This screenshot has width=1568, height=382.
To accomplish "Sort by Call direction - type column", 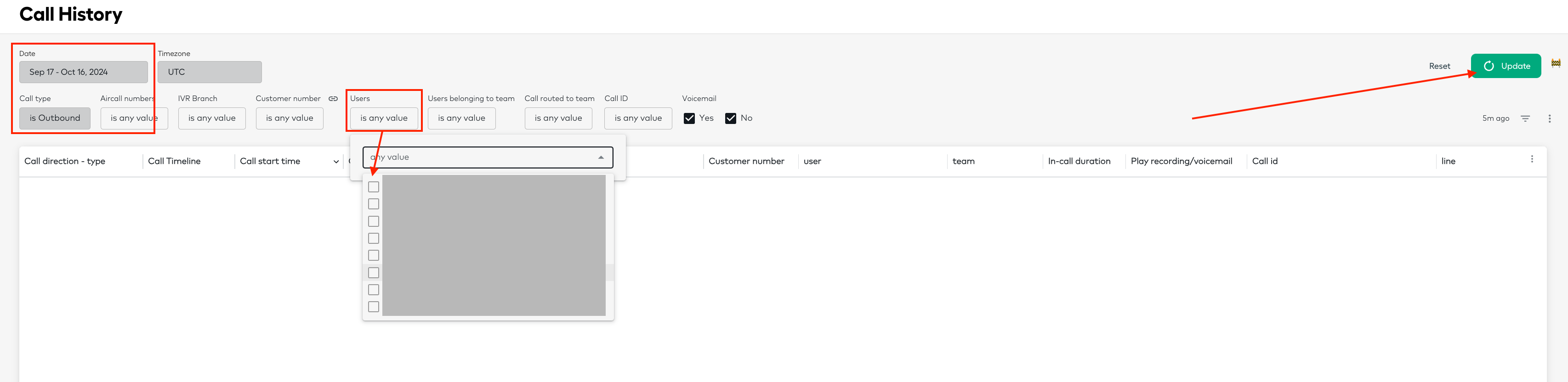I will pyautogui.click(x=64, y=161).
